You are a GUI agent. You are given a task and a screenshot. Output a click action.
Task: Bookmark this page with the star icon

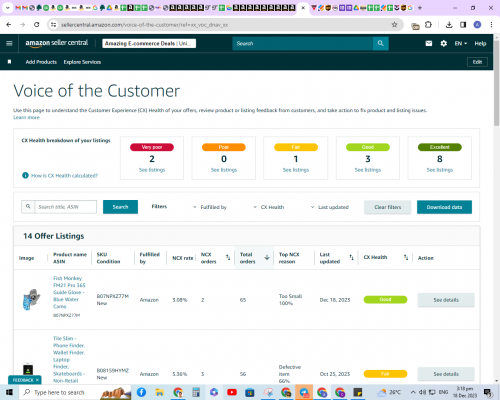click(394, 25)
